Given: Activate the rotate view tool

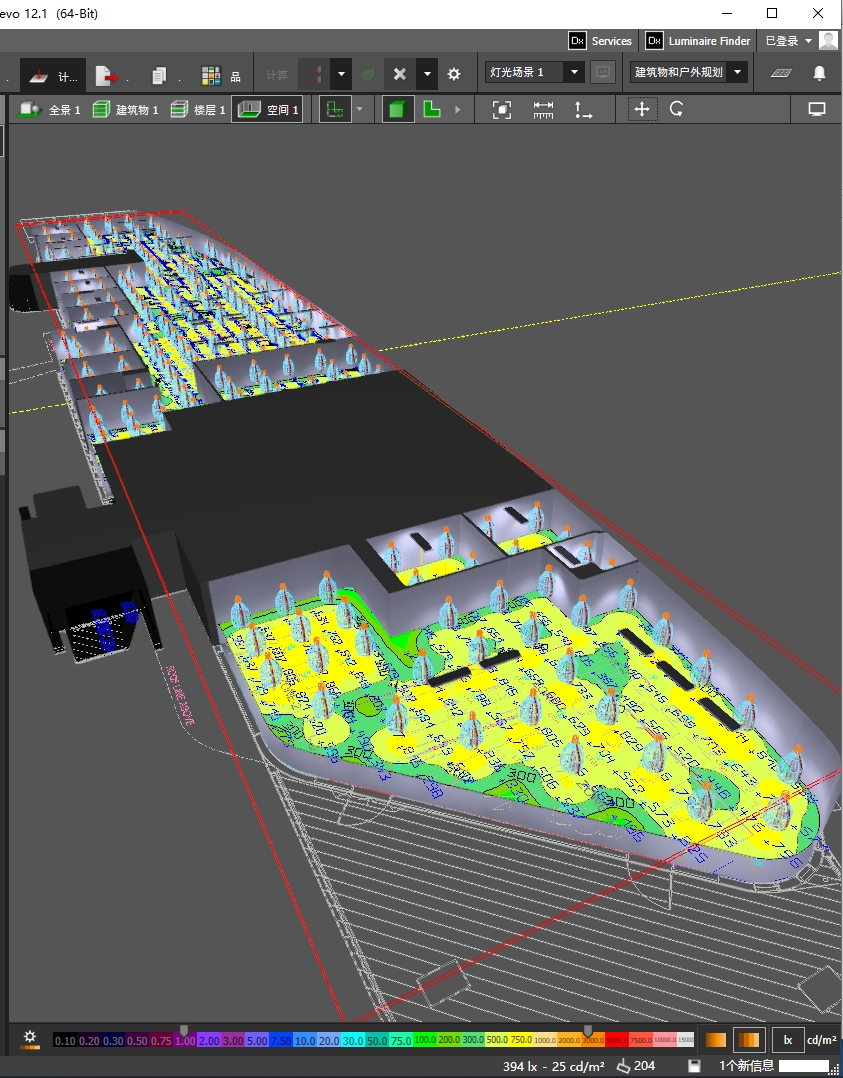Looking at the screenshot, I should [x=676, y=110].
